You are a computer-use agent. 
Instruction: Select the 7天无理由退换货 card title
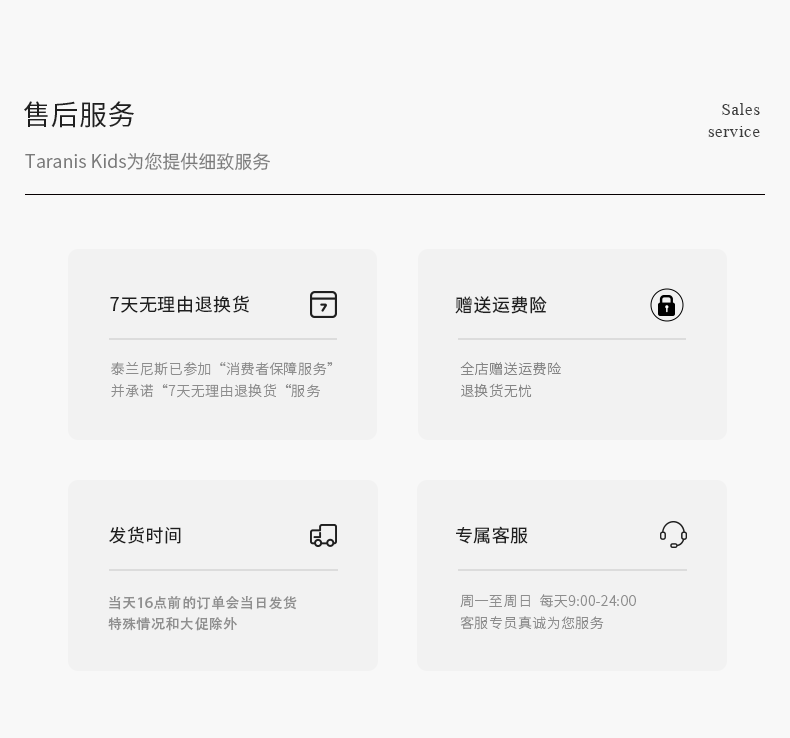(x=179, y=304)
